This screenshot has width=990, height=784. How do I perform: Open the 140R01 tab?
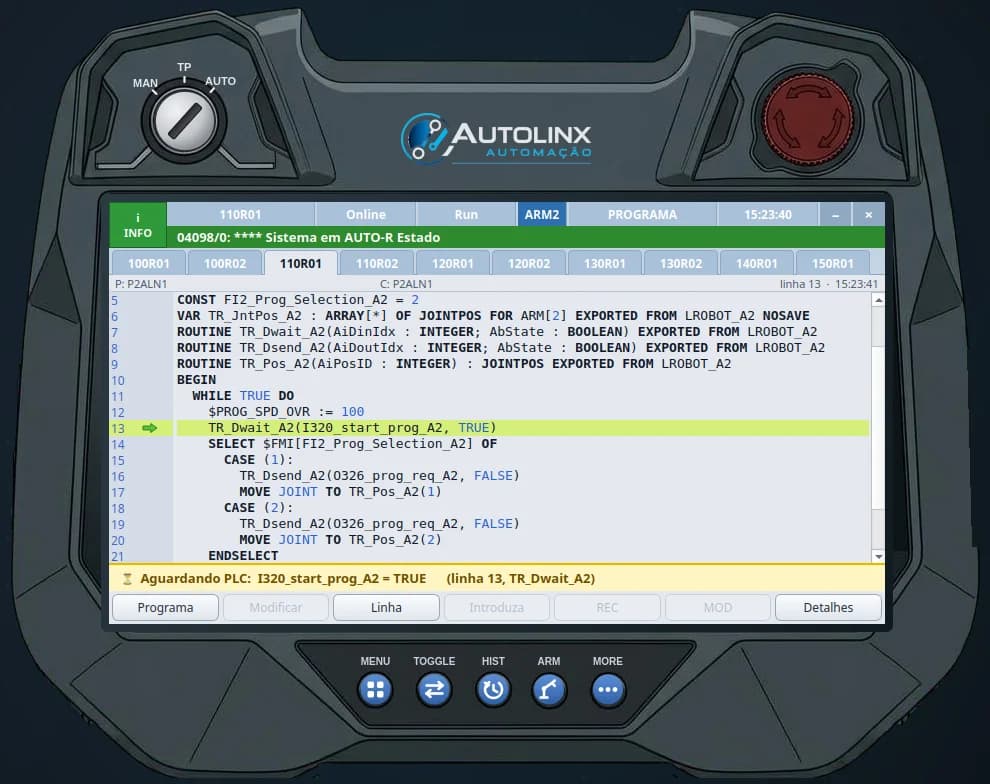coord(757,263)
